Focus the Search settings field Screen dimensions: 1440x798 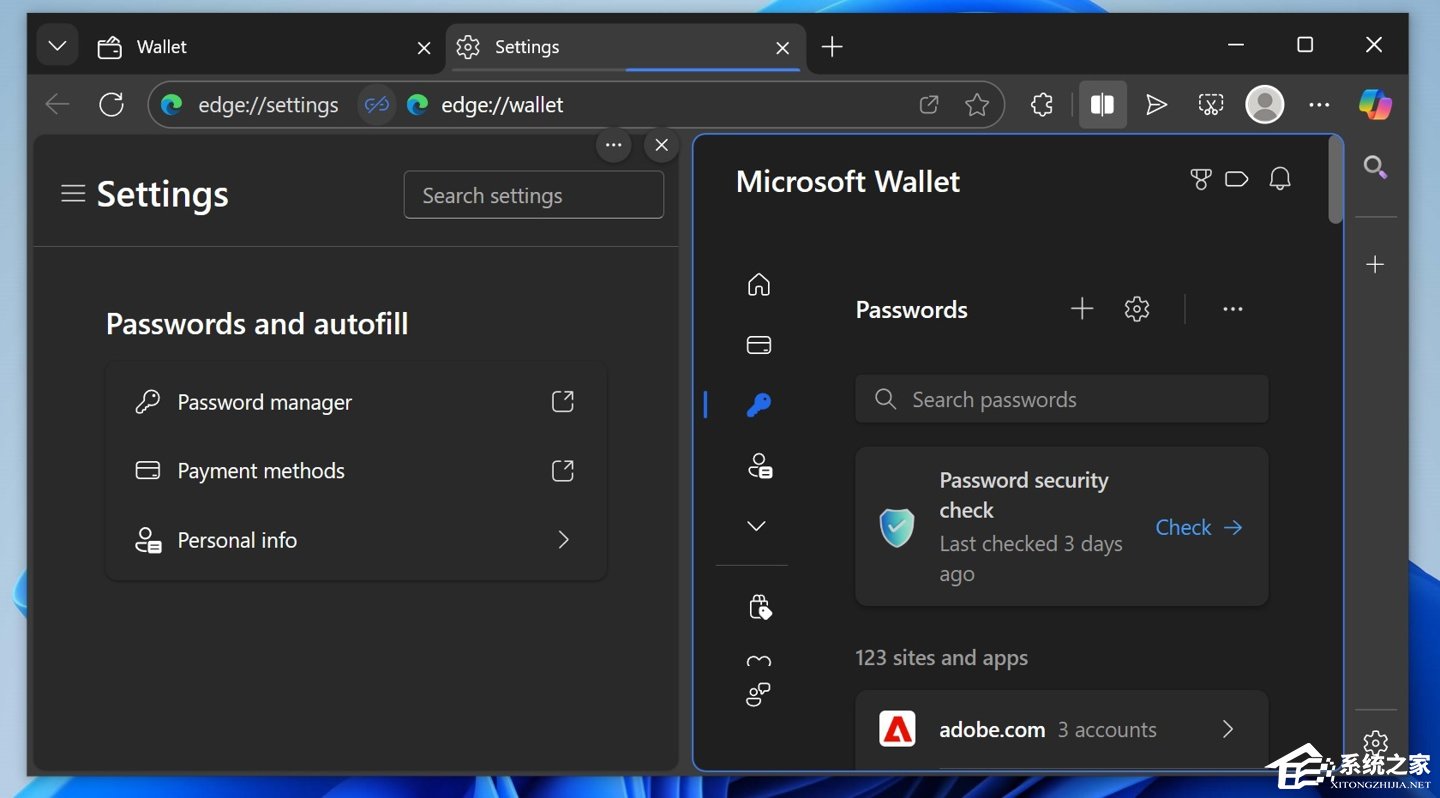pyautogui.click(x=534, y=195)
